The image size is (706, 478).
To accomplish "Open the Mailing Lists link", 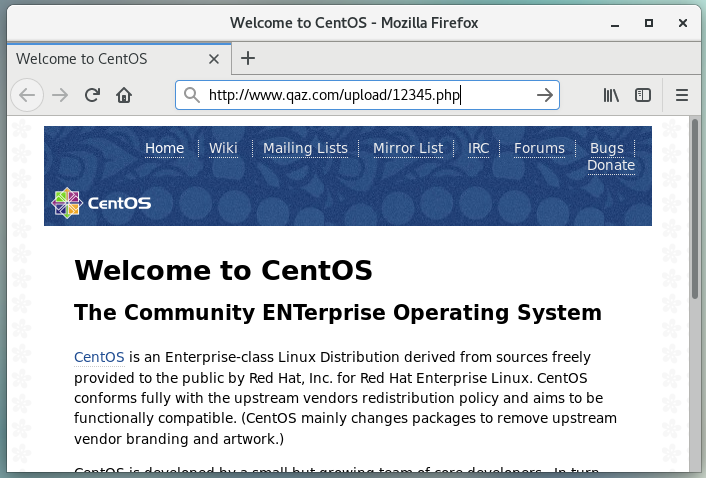I will coord(305,148).
